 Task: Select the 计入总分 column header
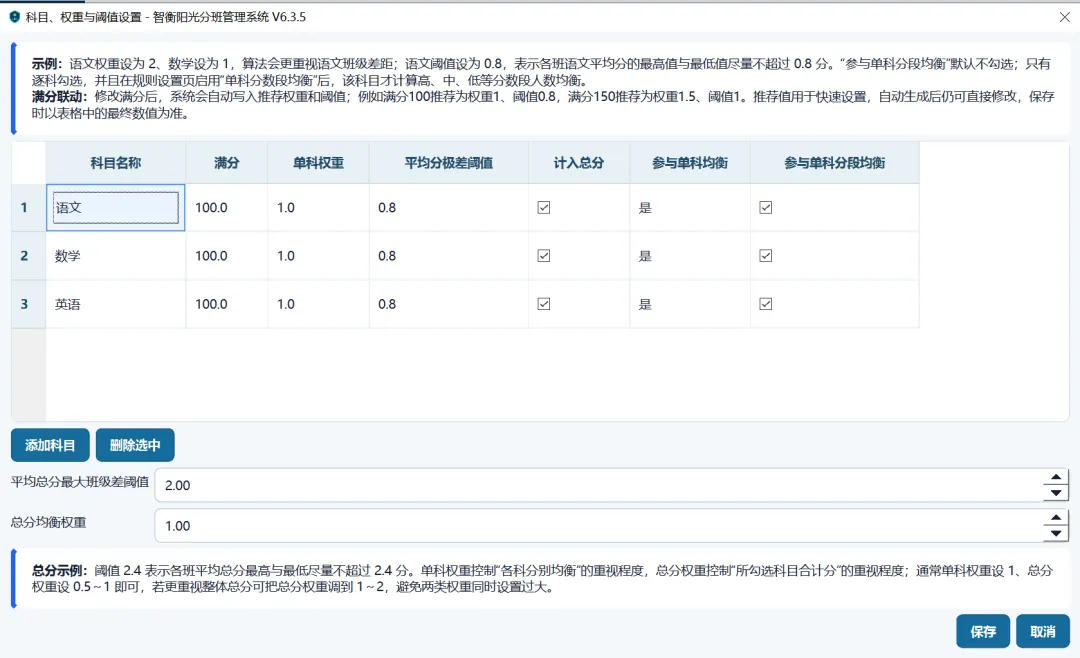click(x=579, y=163)
